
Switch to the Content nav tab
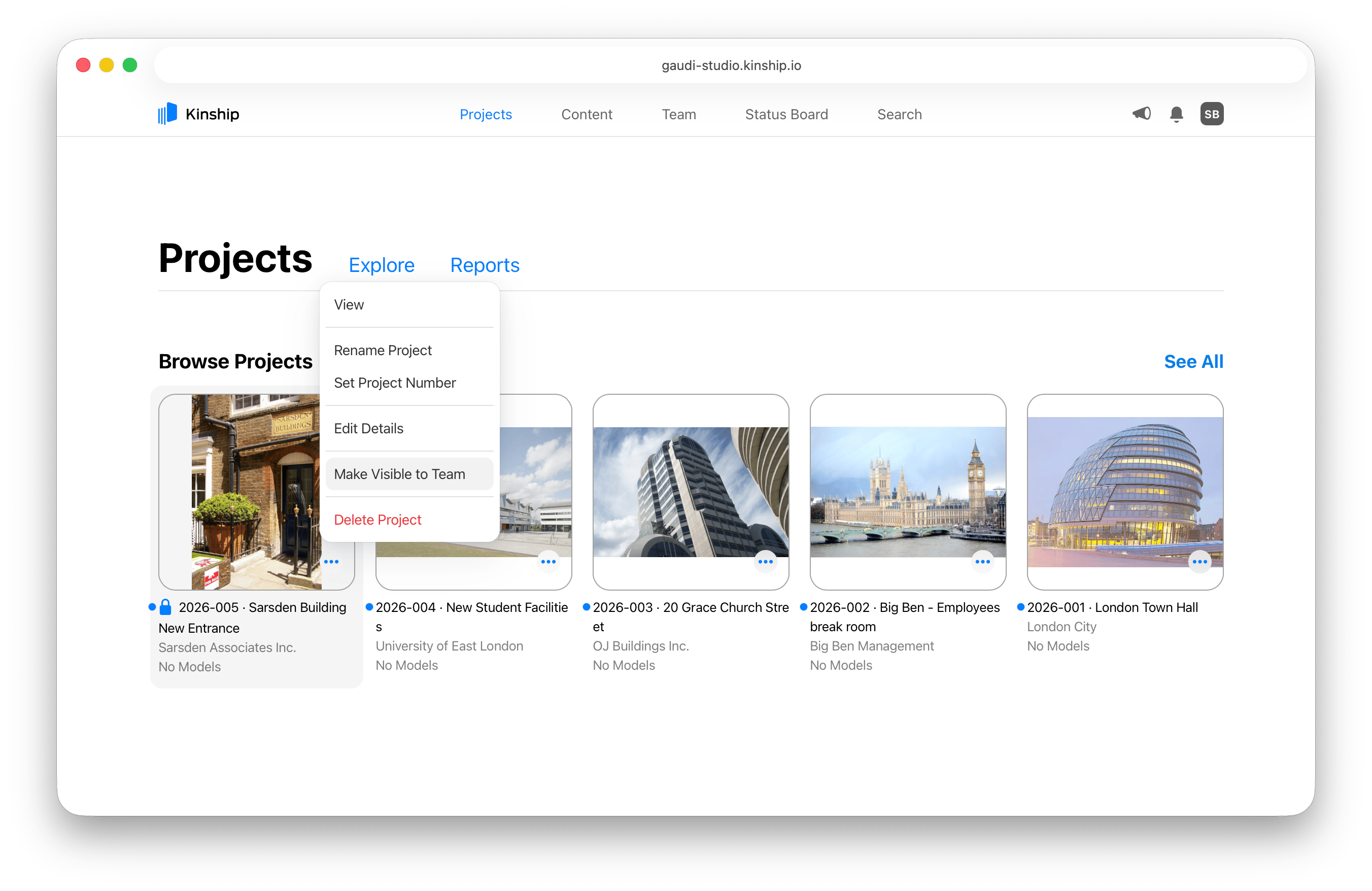click(587, 114)
